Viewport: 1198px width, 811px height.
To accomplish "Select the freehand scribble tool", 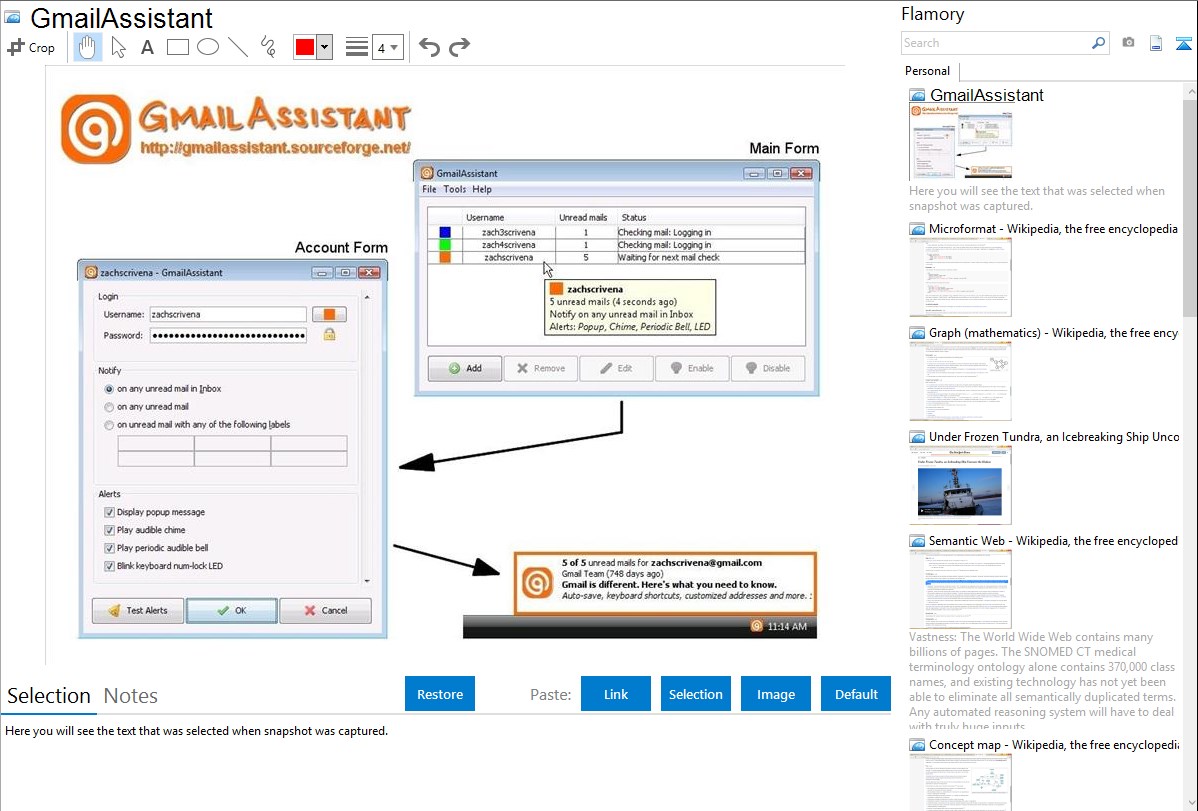I will coord(268,47).
